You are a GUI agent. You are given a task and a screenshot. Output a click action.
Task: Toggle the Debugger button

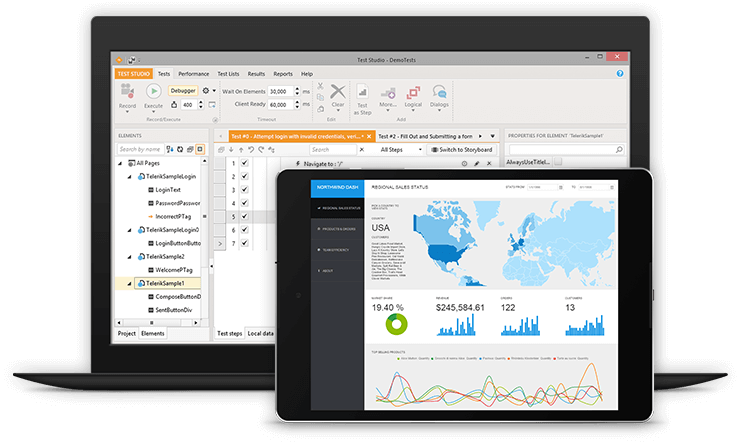(x=183, y=91)
